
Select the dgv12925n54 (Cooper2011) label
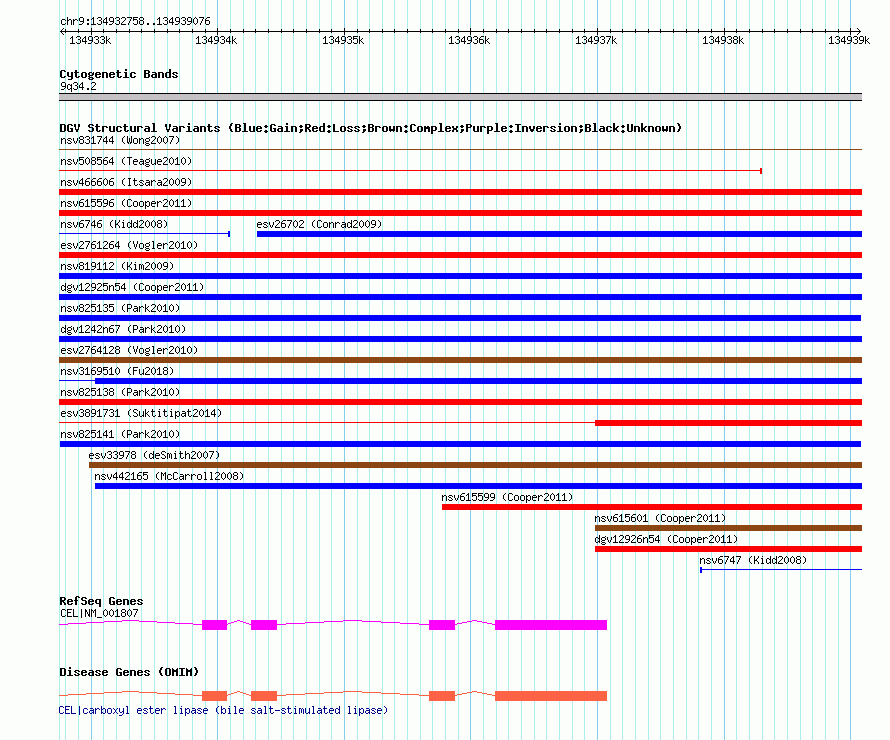132,287
